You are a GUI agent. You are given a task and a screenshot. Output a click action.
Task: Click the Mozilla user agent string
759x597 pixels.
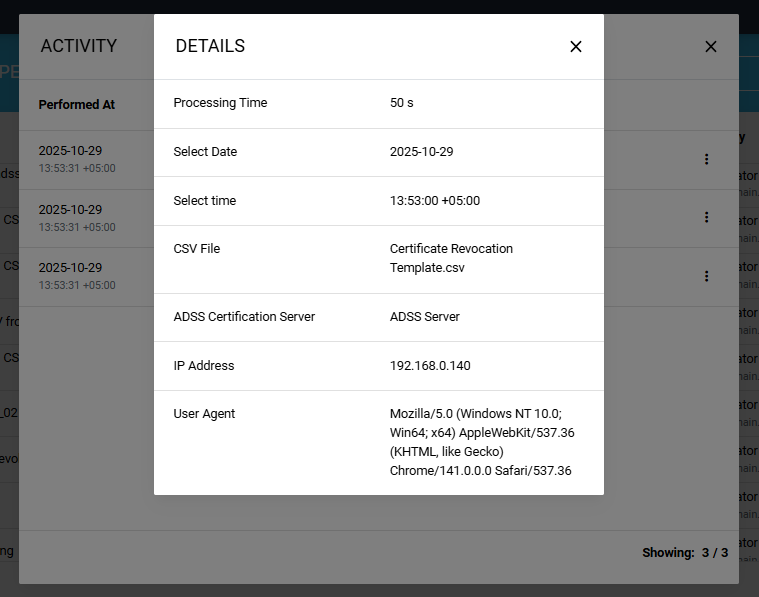[x=481, y=442]
